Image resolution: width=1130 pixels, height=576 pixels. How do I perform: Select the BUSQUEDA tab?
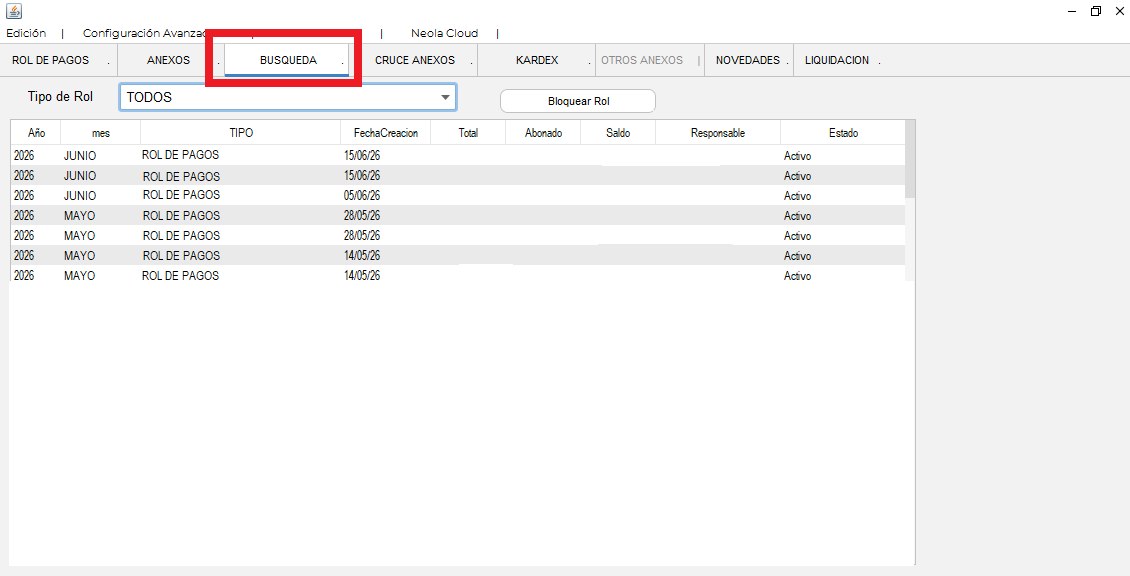click(x=288, y=60)
